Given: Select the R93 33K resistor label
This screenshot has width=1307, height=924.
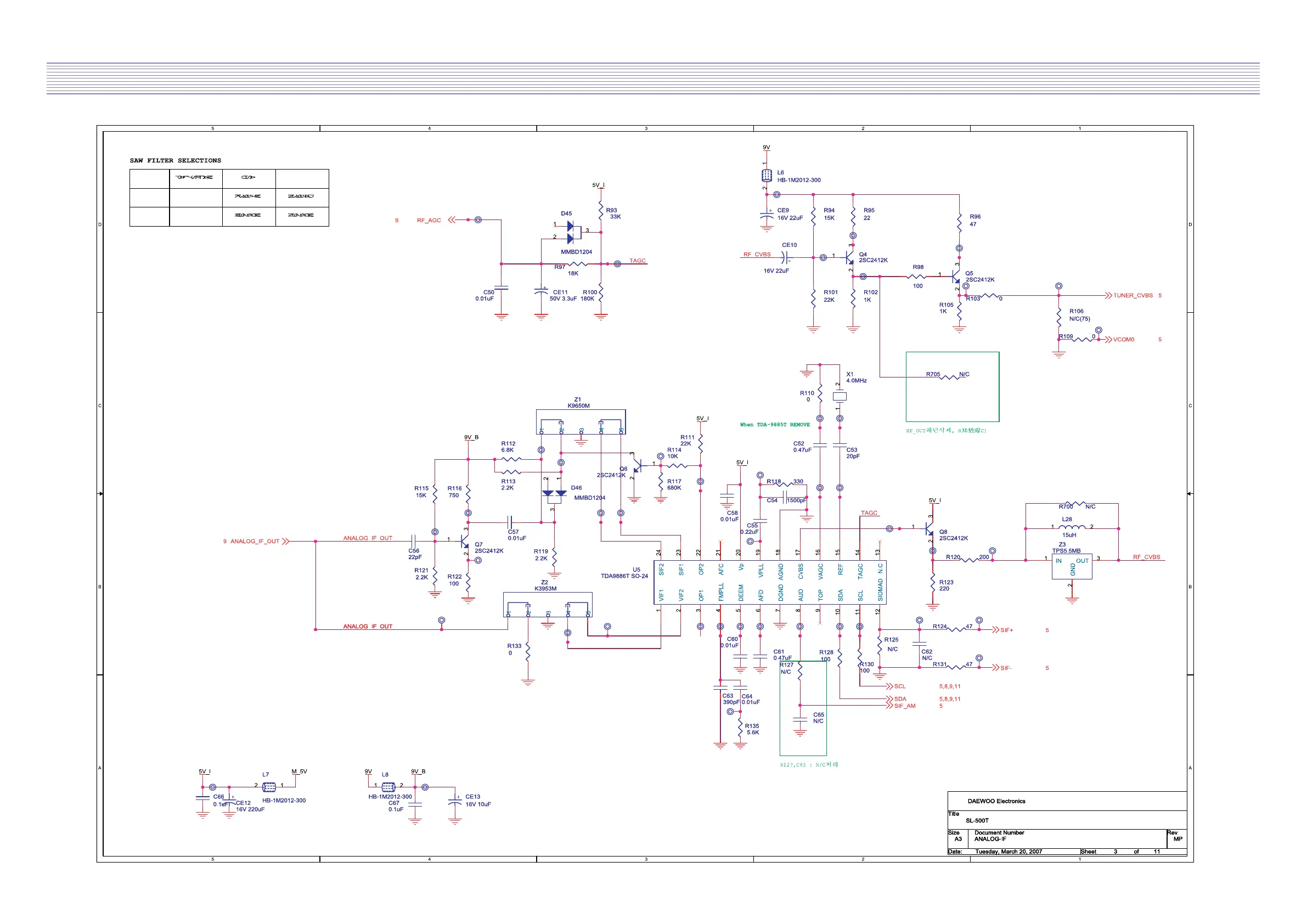Looking at the screenshot, I should click(x=613, y=213).
